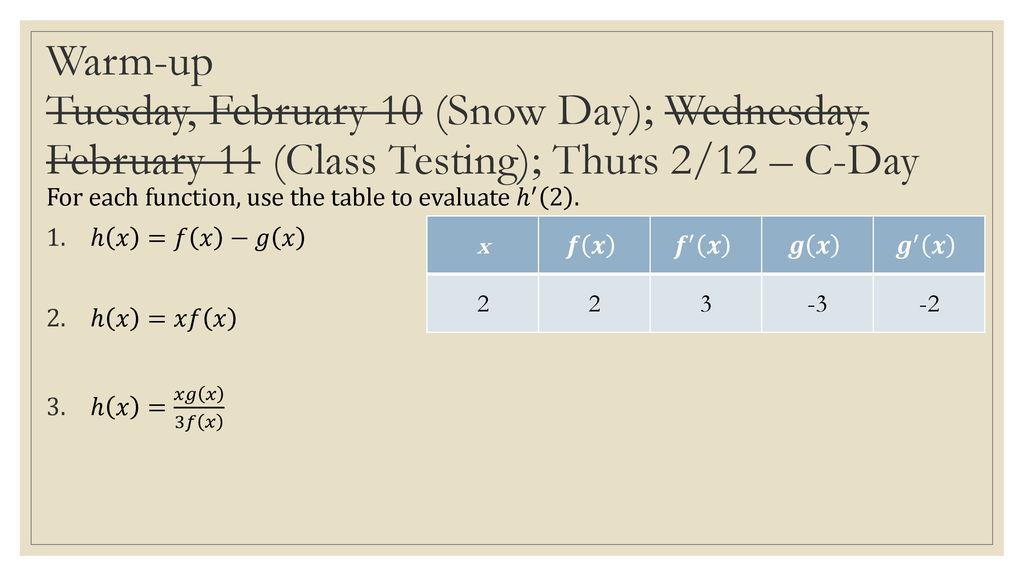1024x576 pixels.
Task: Click the x column header cell
Action: (x=483, y=245)
